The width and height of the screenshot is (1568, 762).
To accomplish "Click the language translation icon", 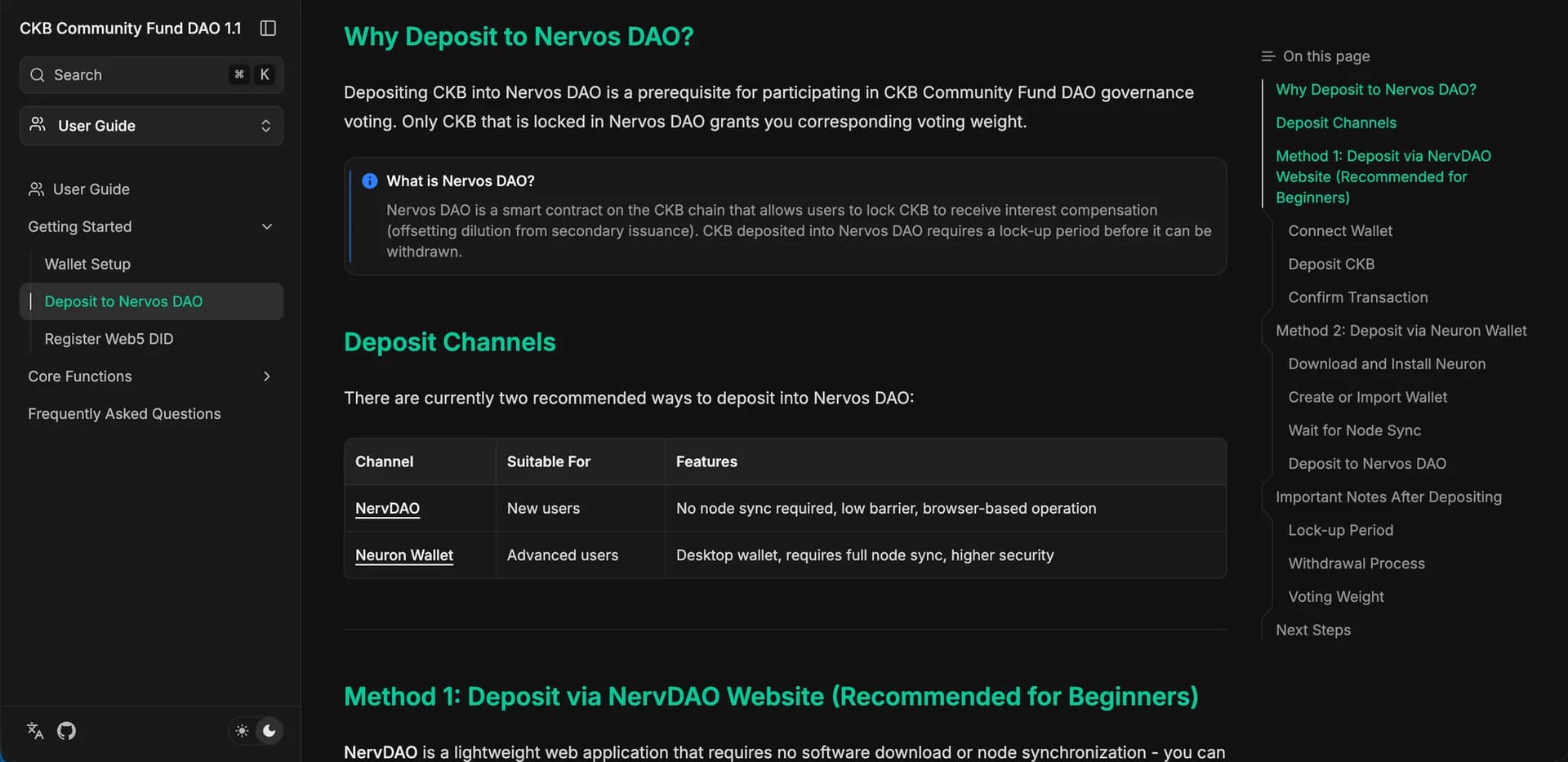I will pyautogui.click(x=35, y=730).
